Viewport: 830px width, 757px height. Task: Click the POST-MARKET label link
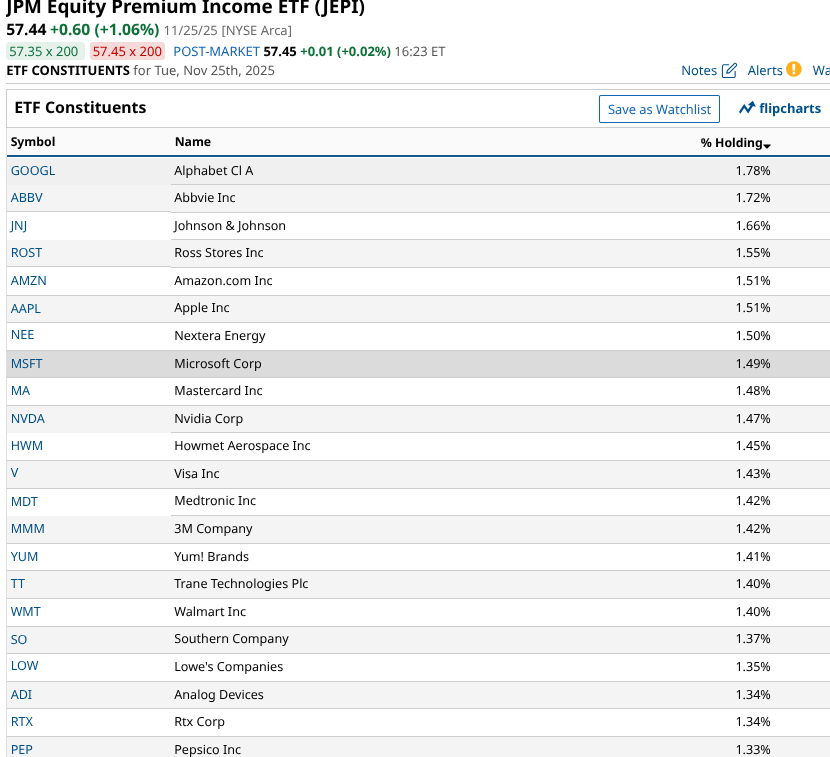(x=216, y=51)
